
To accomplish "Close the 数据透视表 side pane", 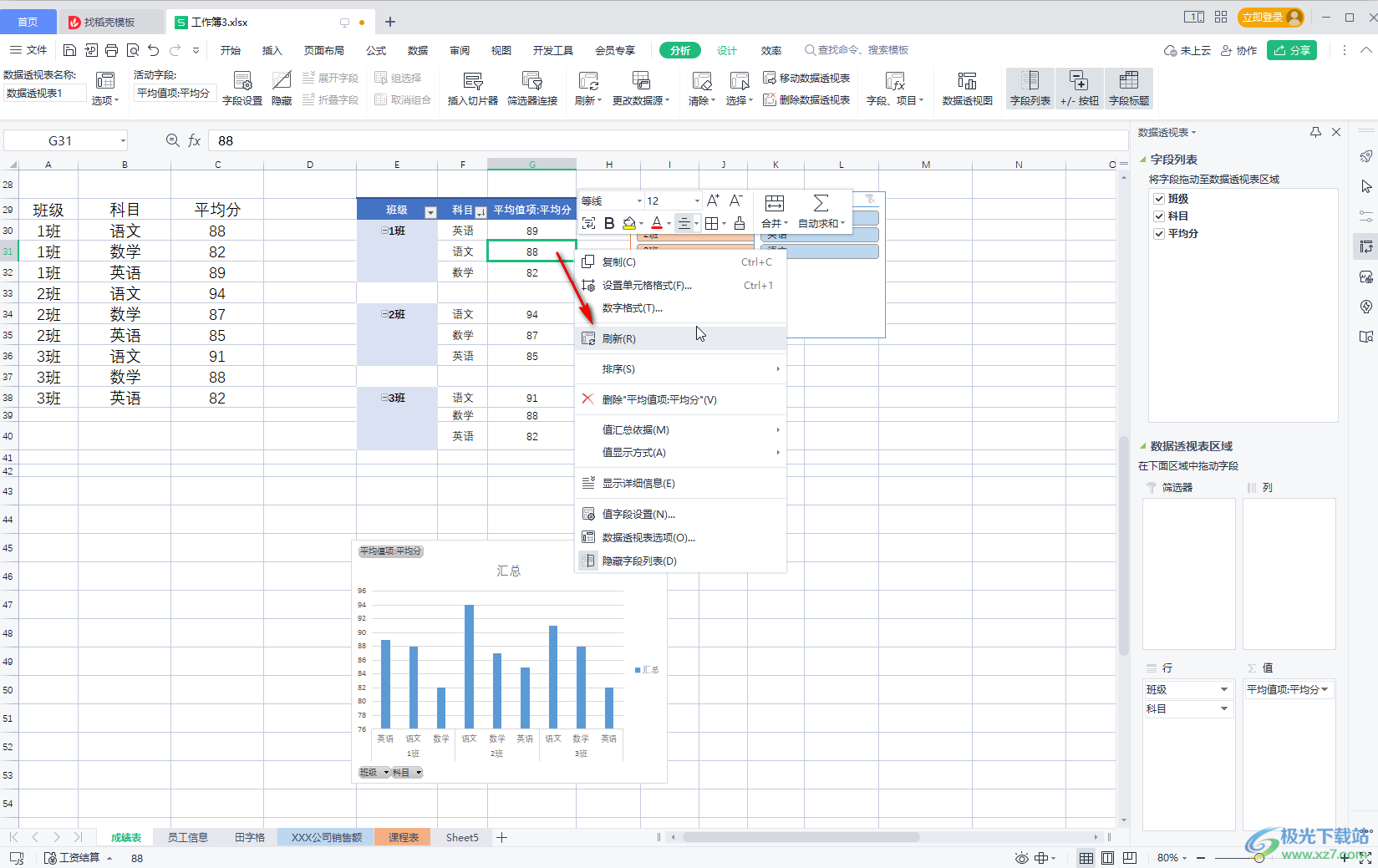I will tap(1336, 132).
